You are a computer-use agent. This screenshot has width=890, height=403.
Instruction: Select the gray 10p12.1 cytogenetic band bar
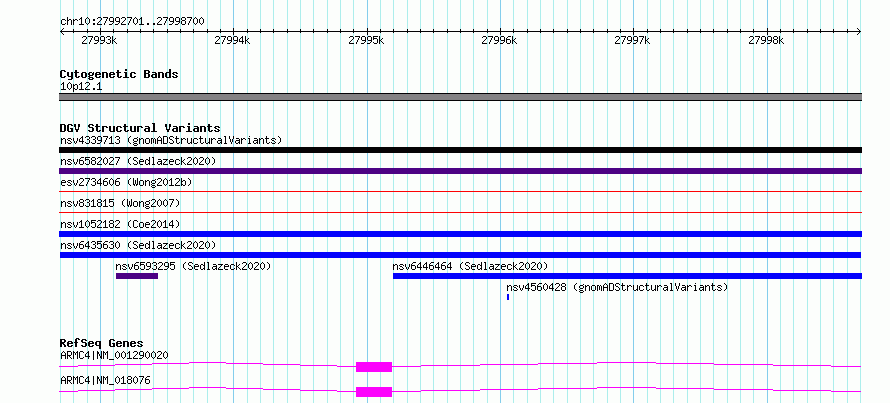(460, 97)
